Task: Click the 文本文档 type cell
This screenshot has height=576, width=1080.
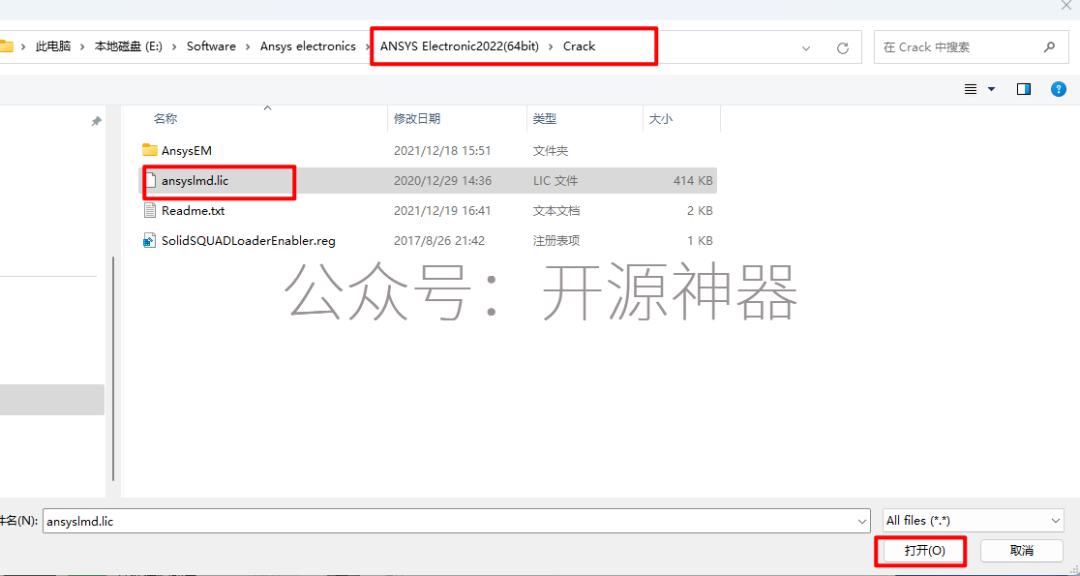Action: tap(555, 211)
